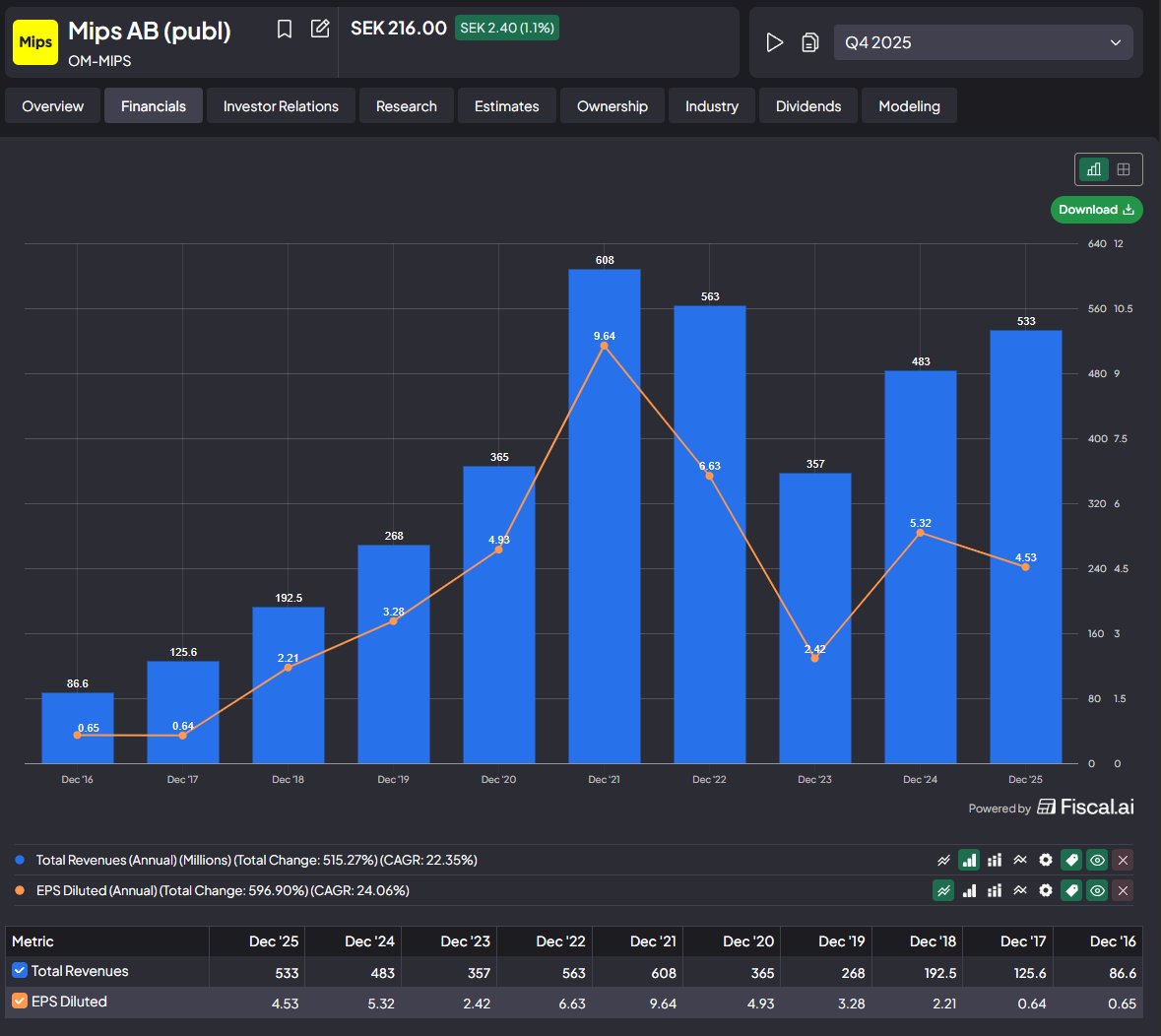Screen dimensions: 1161x1036
Task: Open the Fiscal.ai powered-by link
Action: pyautogui.click(x=1085, y=808)
